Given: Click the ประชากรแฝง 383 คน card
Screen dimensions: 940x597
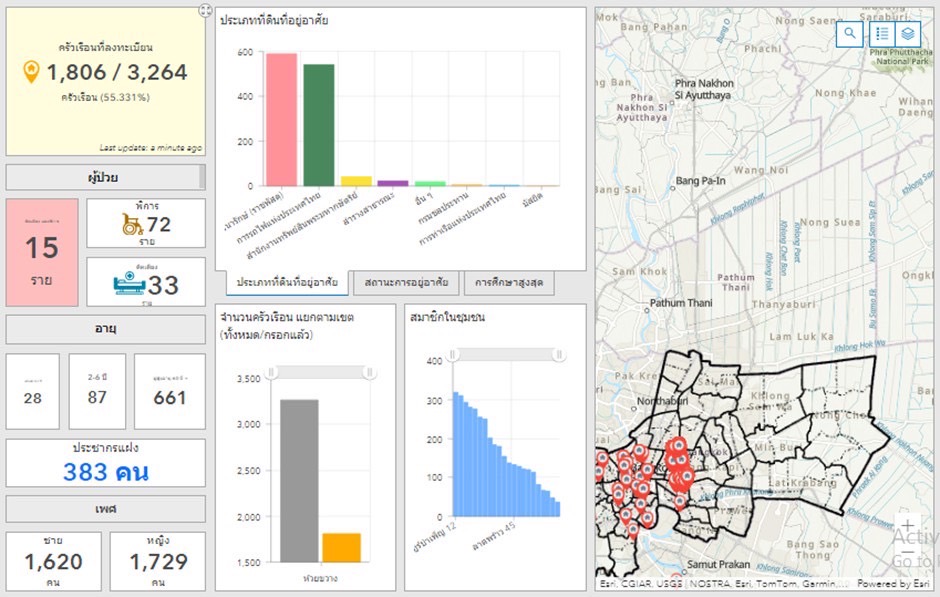Looking at the screenshot, I should pos(106,463).
